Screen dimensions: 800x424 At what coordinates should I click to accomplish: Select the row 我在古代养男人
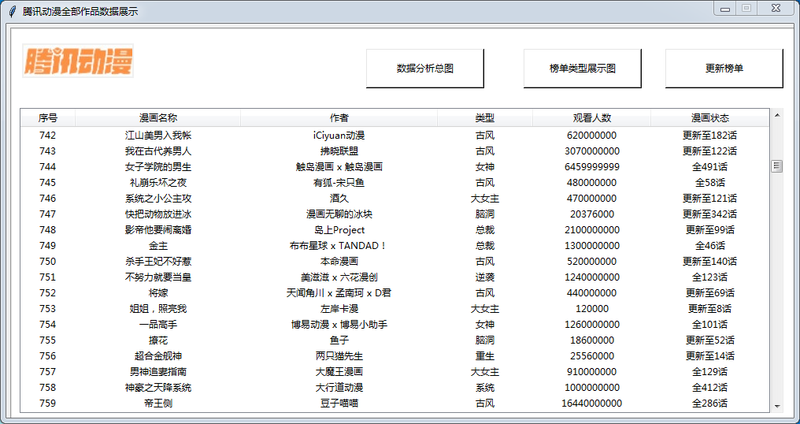point(394,151)
